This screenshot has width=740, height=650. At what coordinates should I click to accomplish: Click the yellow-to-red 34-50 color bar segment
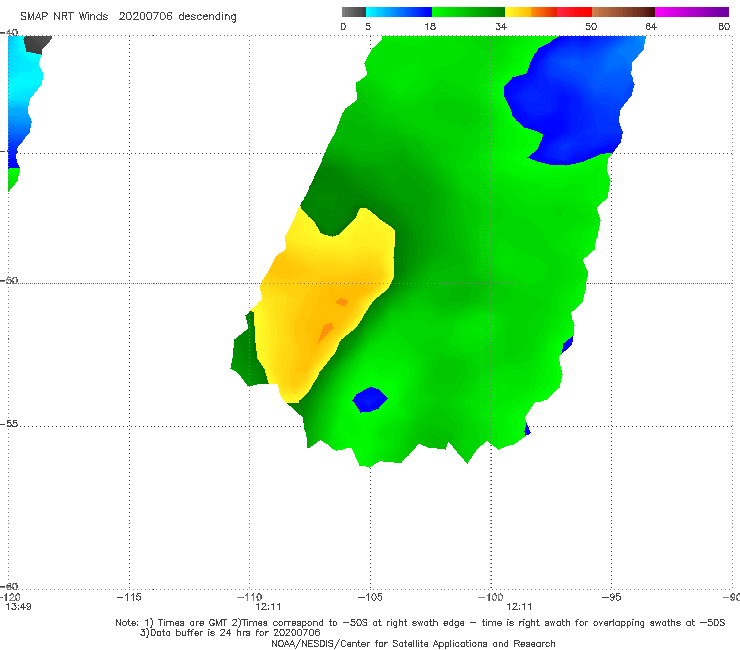pyautogui.click(x=548, y=12)
